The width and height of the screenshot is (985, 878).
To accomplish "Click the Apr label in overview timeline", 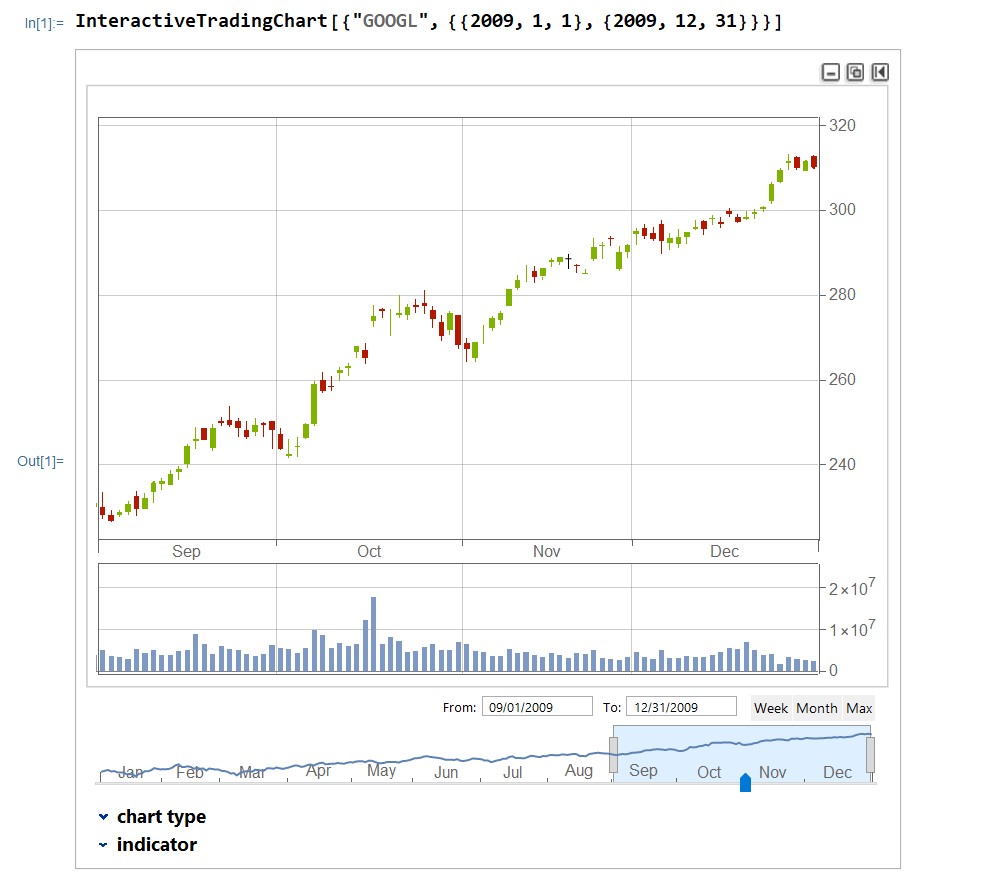I will 318,771.
